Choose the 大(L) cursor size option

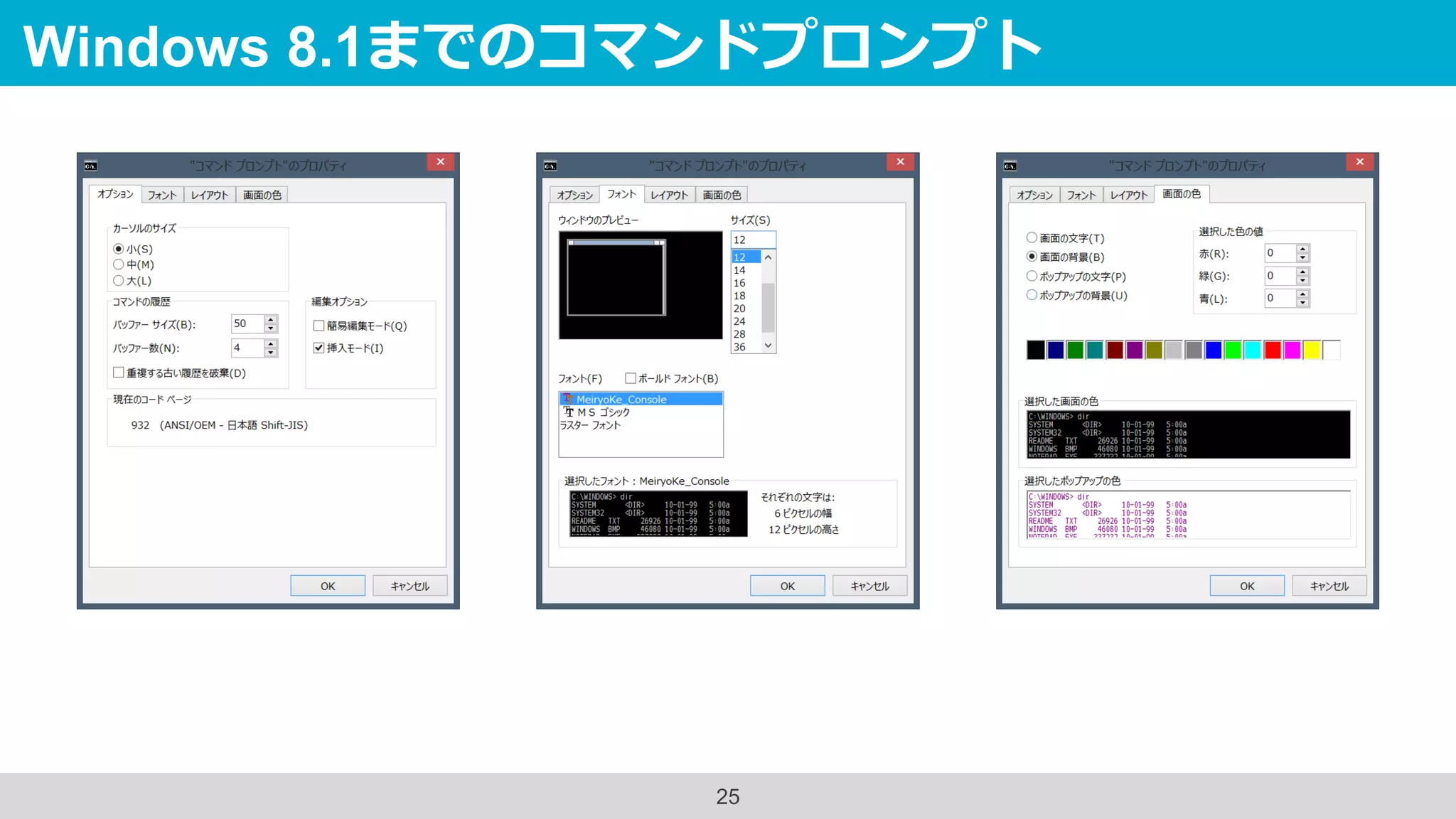coord(119,281)
